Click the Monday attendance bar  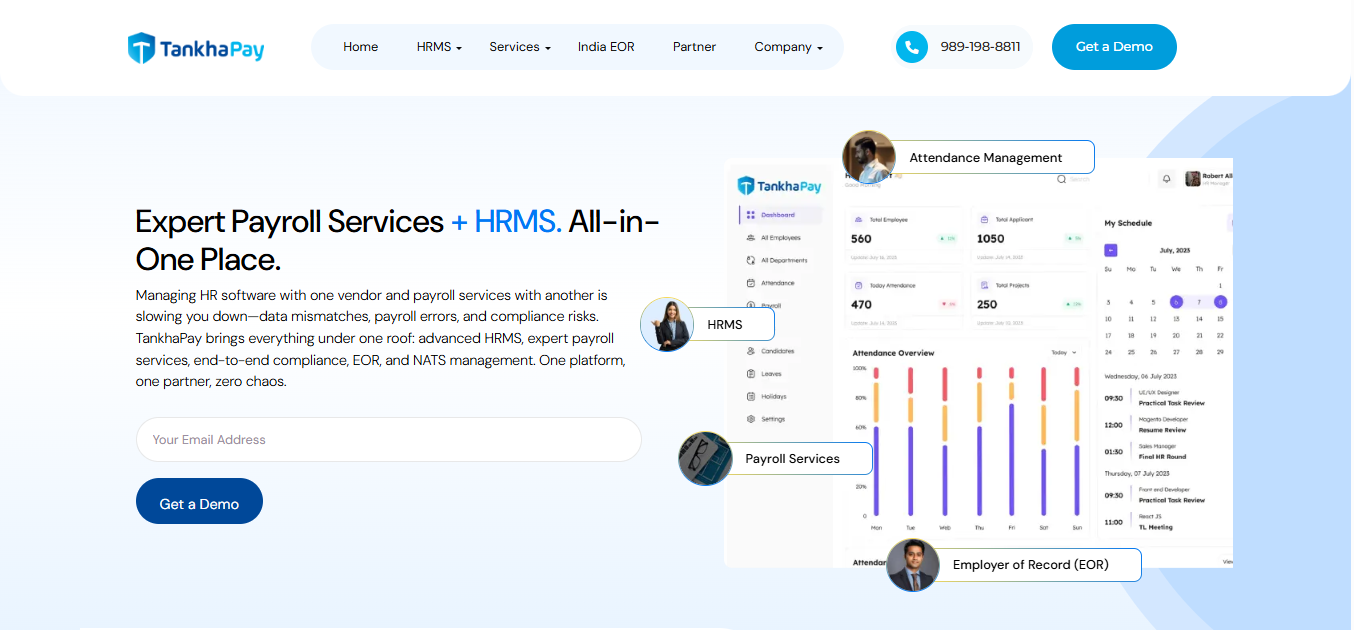point(876,442)
